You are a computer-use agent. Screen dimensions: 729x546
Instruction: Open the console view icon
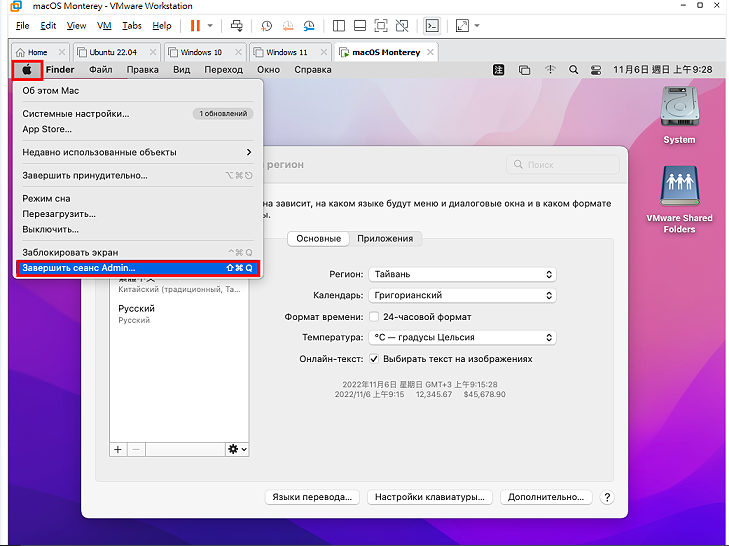click(432, 26)
